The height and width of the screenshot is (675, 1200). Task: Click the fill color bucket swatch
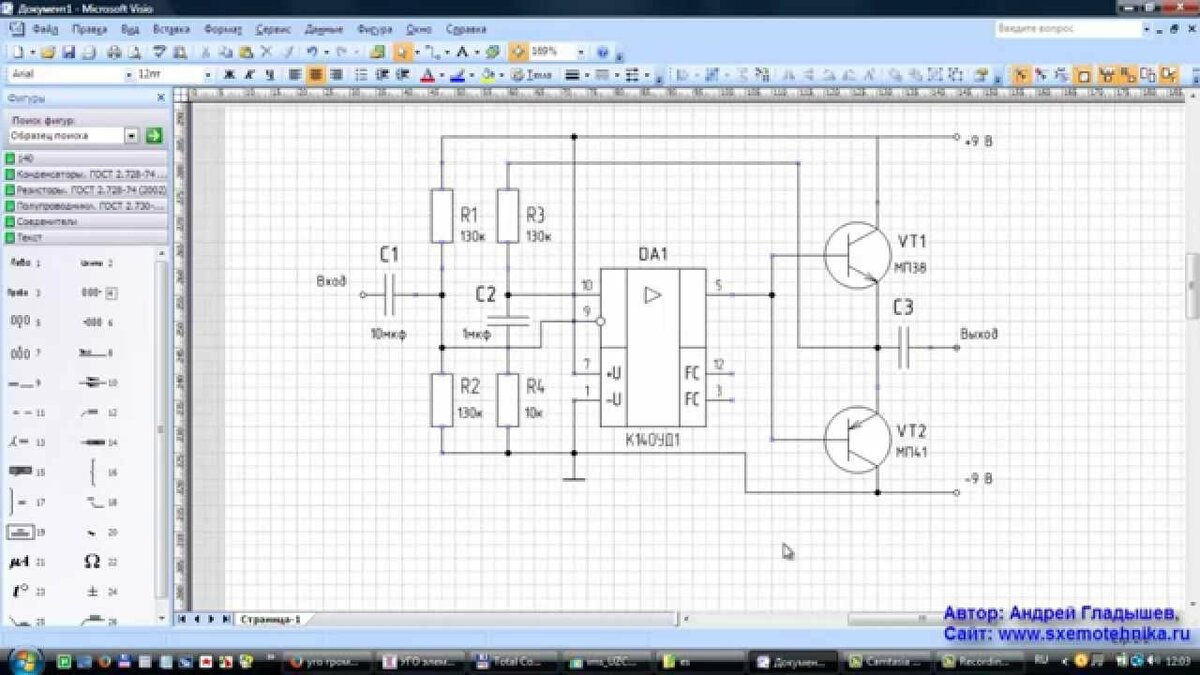coord(488,74)
